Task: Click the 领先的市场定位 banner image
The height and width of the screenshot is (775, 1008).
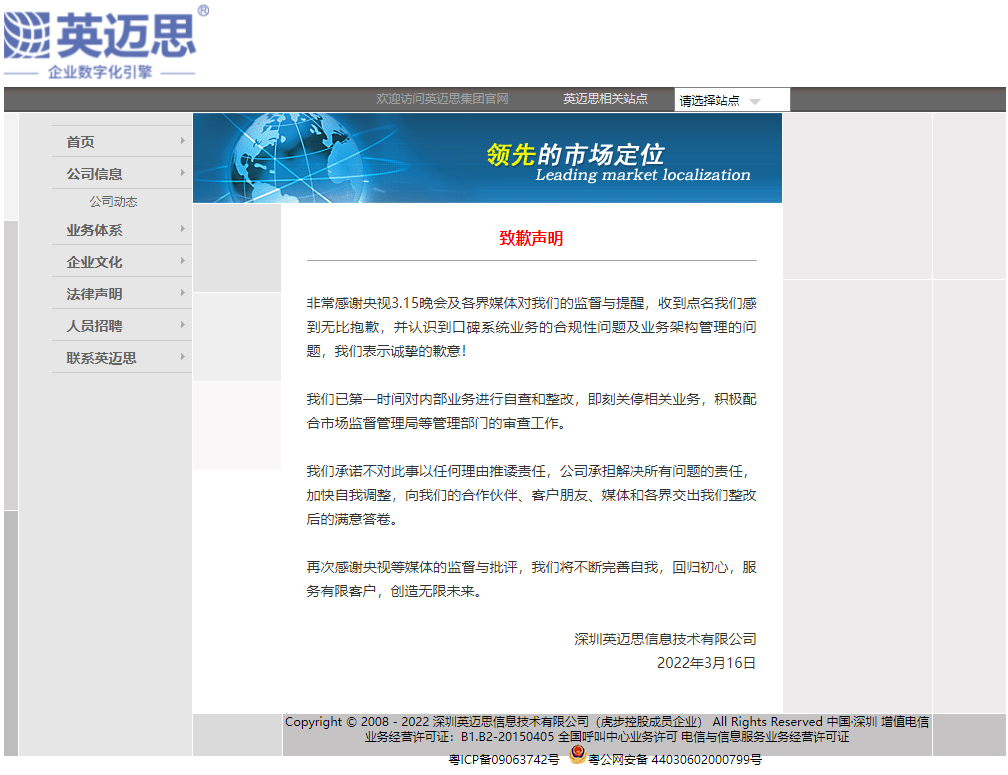Action: 487,158
